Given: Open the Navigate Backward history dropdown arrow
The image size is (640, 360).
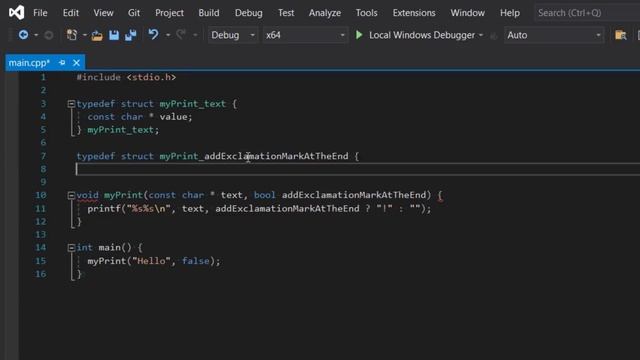Looking at the screenshot, I should (x=36, y=35).
